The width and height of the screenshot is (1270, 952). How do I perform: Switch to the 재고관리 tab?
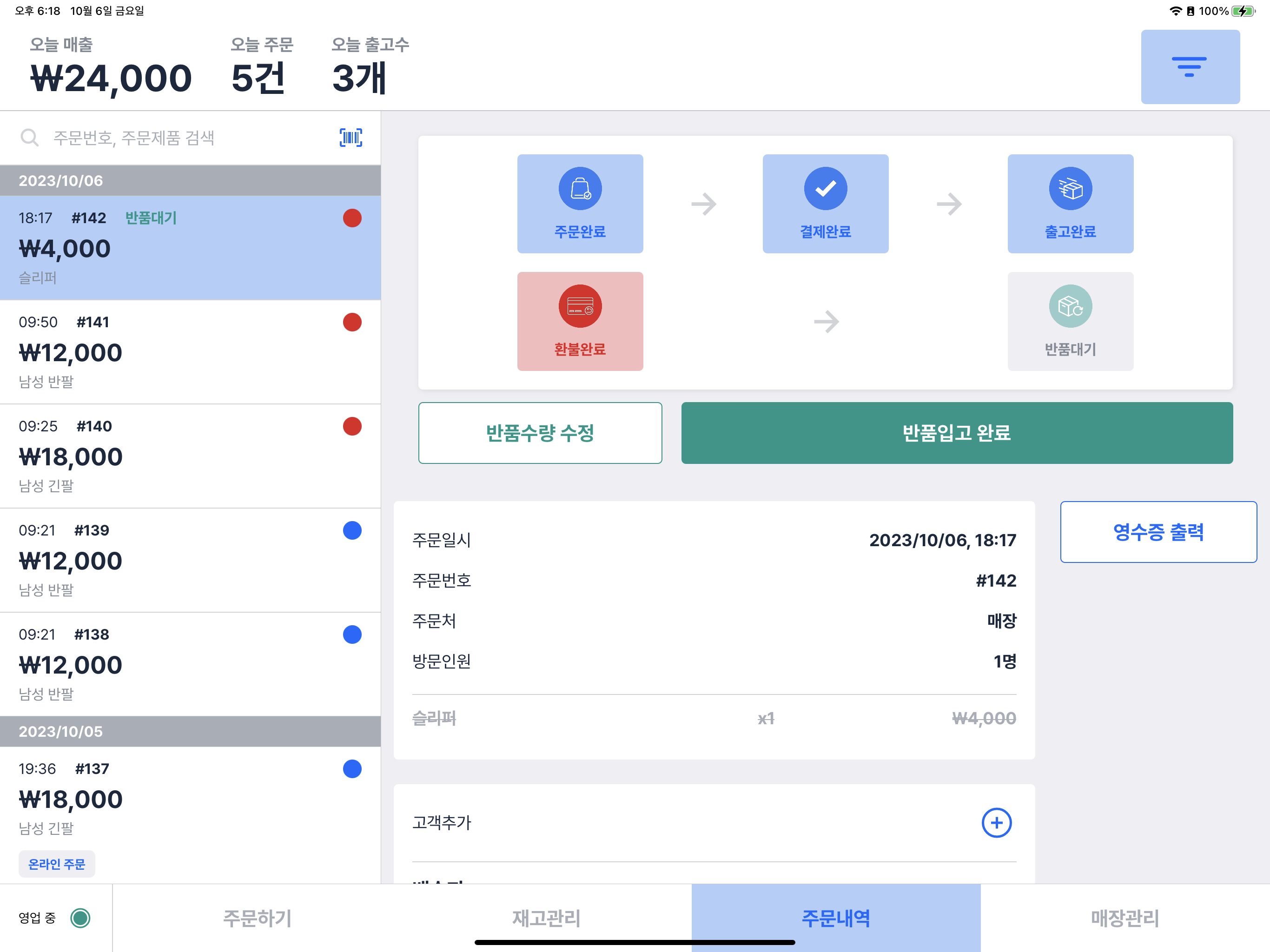pos(546,918)
